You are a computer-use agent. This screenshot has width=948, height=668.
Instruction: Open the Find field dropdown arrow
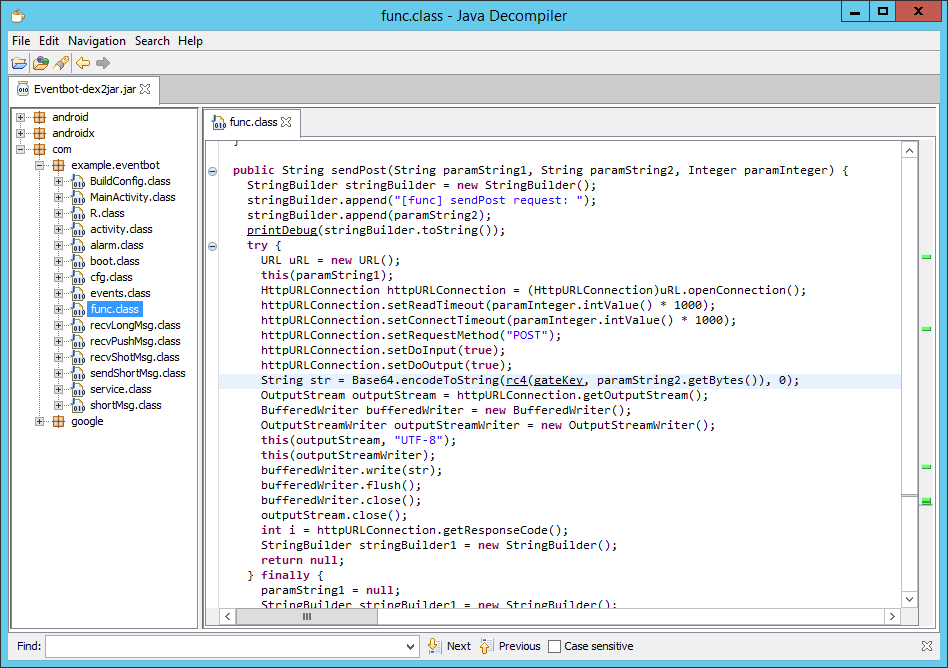tap(410, 646)
